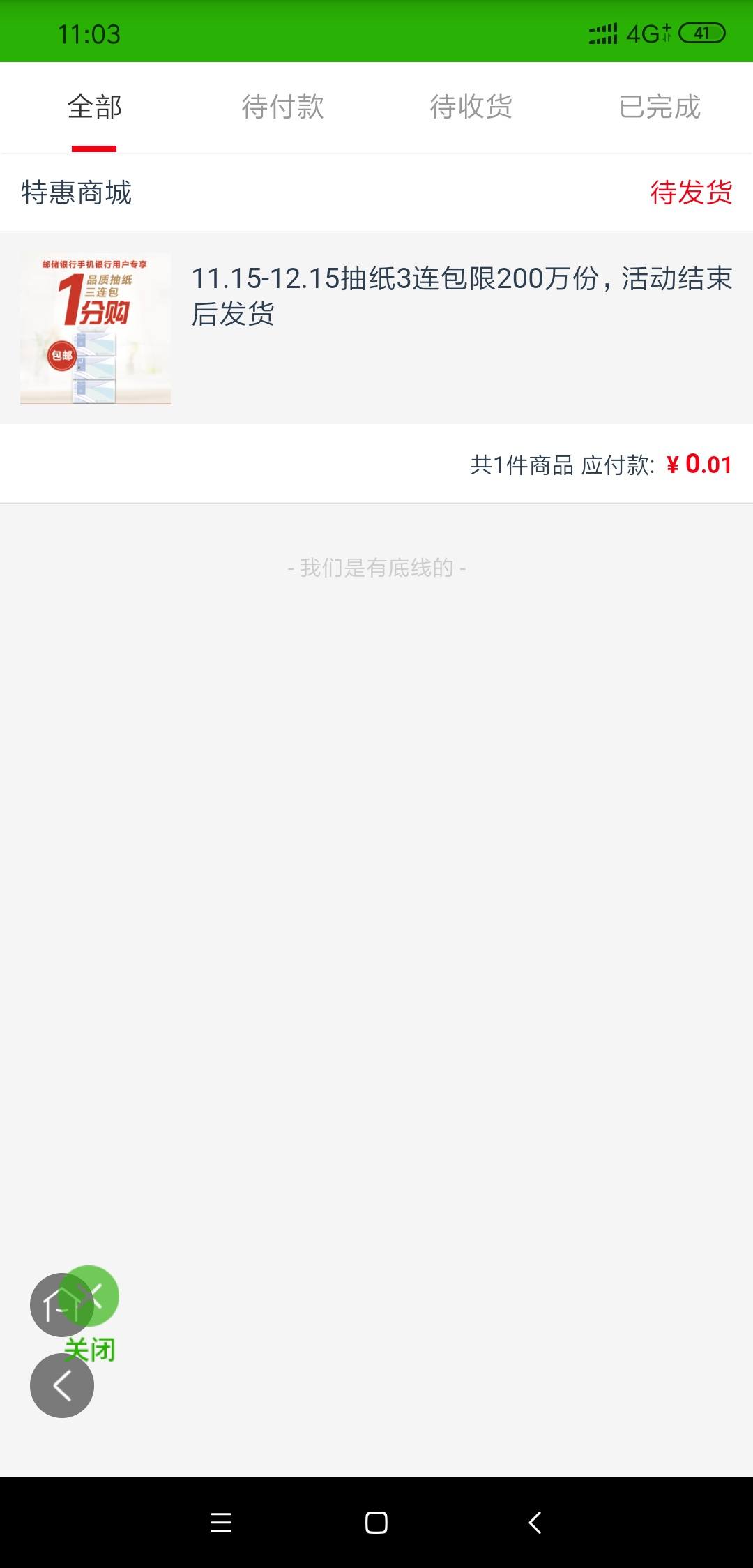Viewport: 753px width, 1568px height.
Task: Select the 全部 orders tab
Action: tap(94, 107)
